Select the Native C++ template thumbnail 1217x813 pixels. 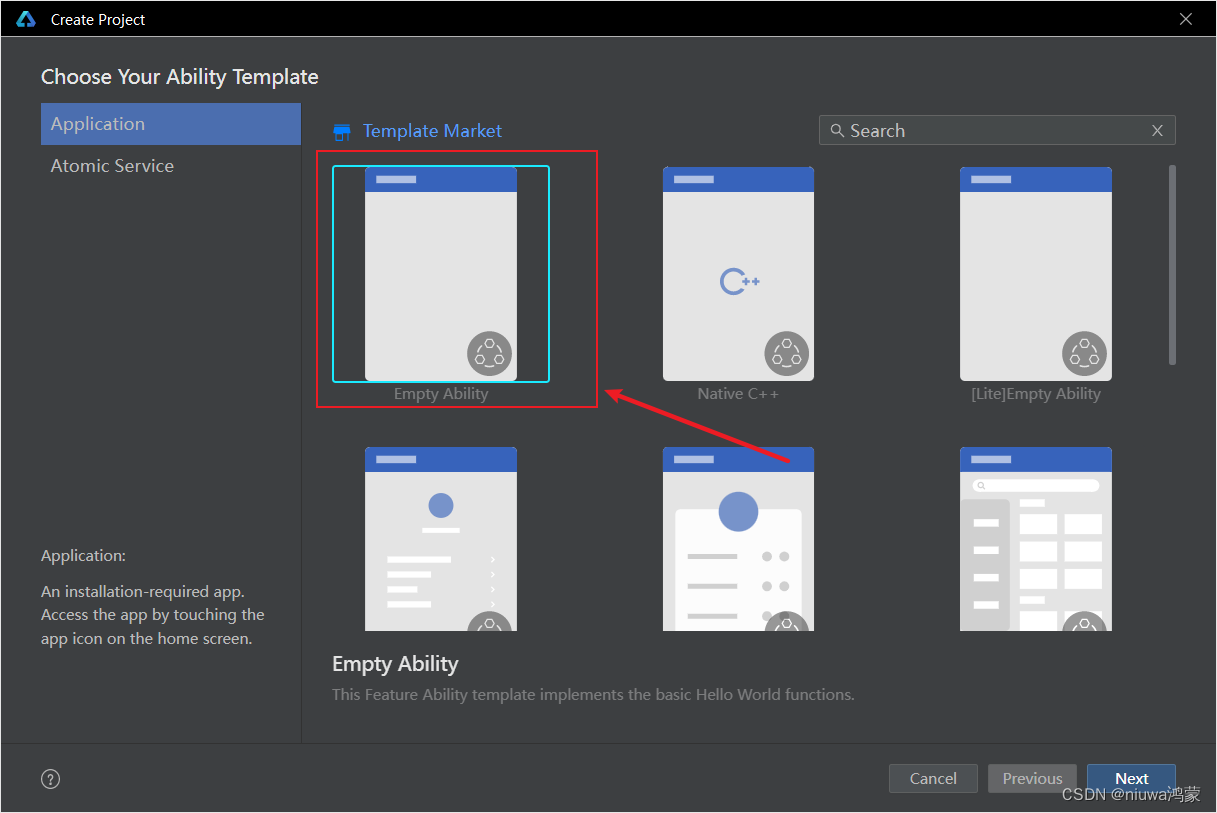[738, 274]
